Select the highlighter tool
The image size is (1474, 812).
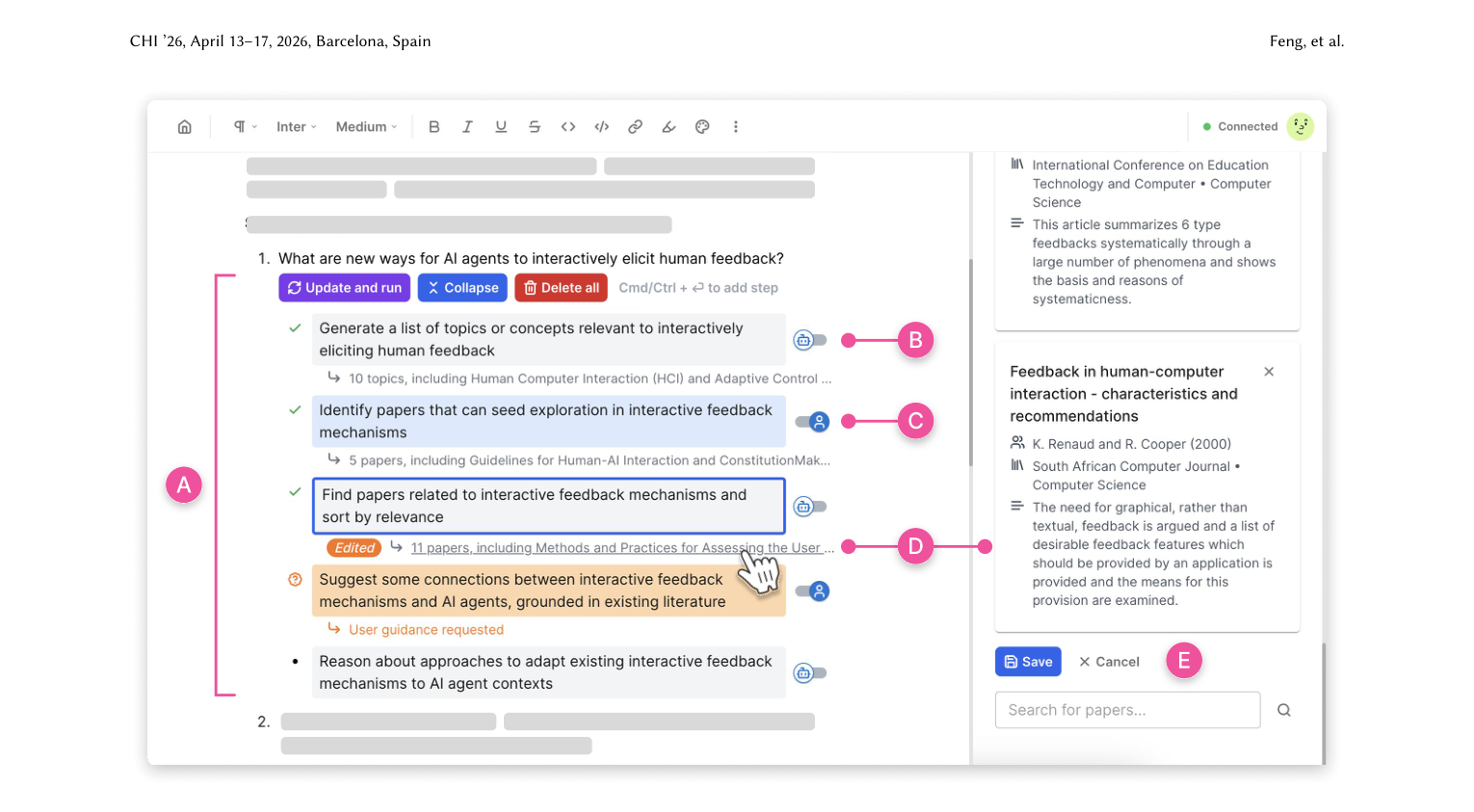(669, 127)
